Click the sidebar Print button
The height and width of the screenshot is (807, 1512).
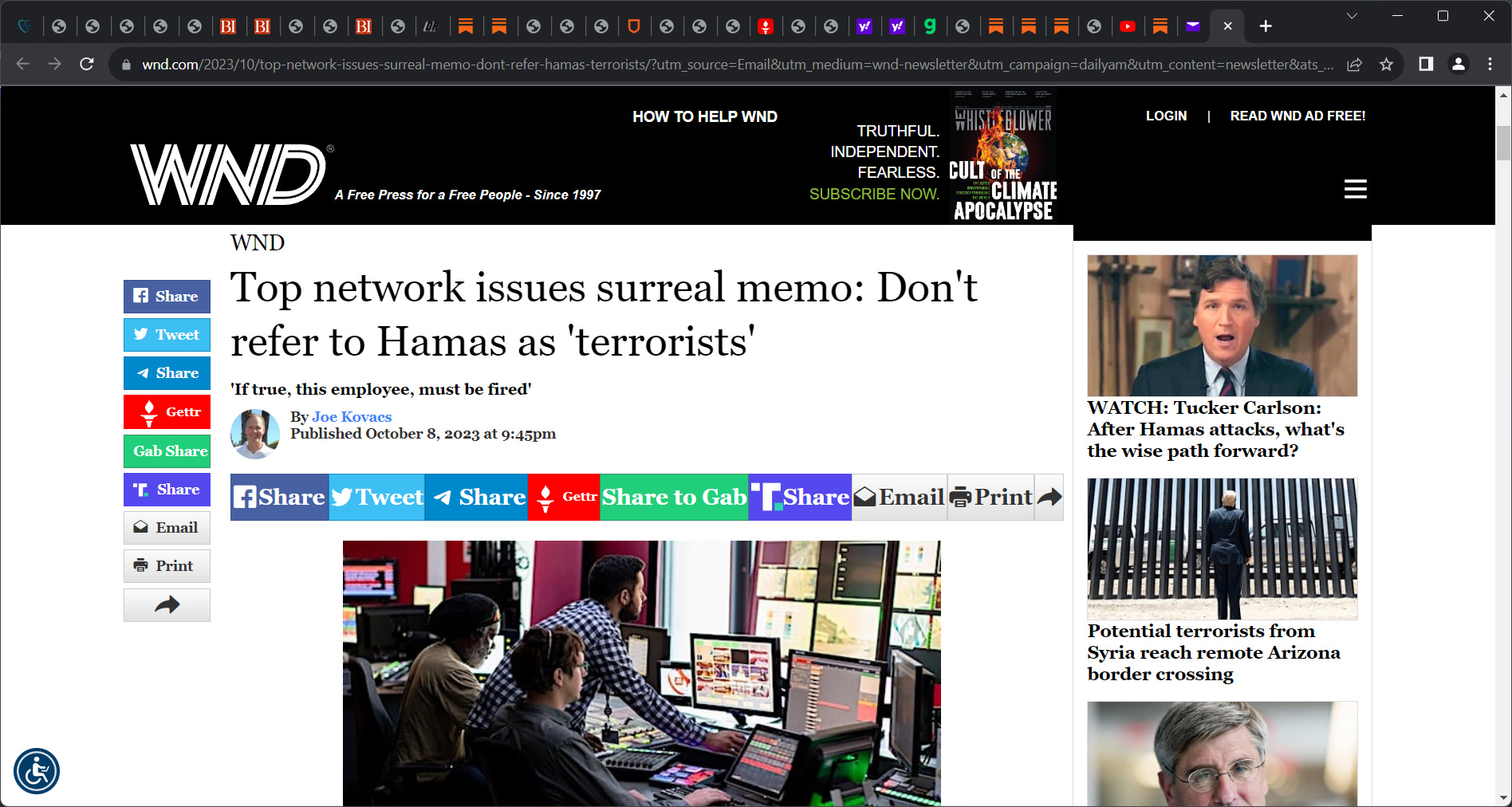pyautogui.click(x=167, y=565)
